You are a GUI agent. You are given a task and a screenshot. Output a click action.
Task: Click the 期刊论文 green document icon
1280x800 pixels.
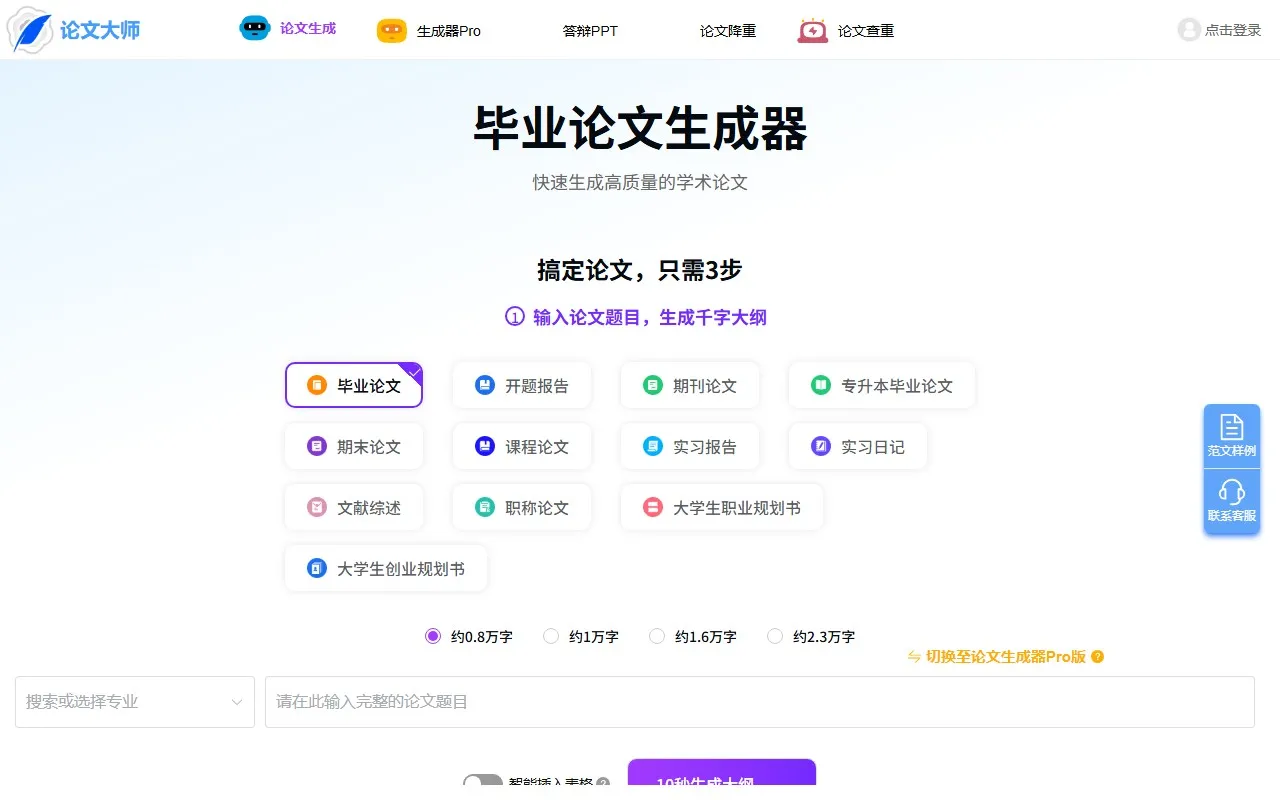click(653, 384)
